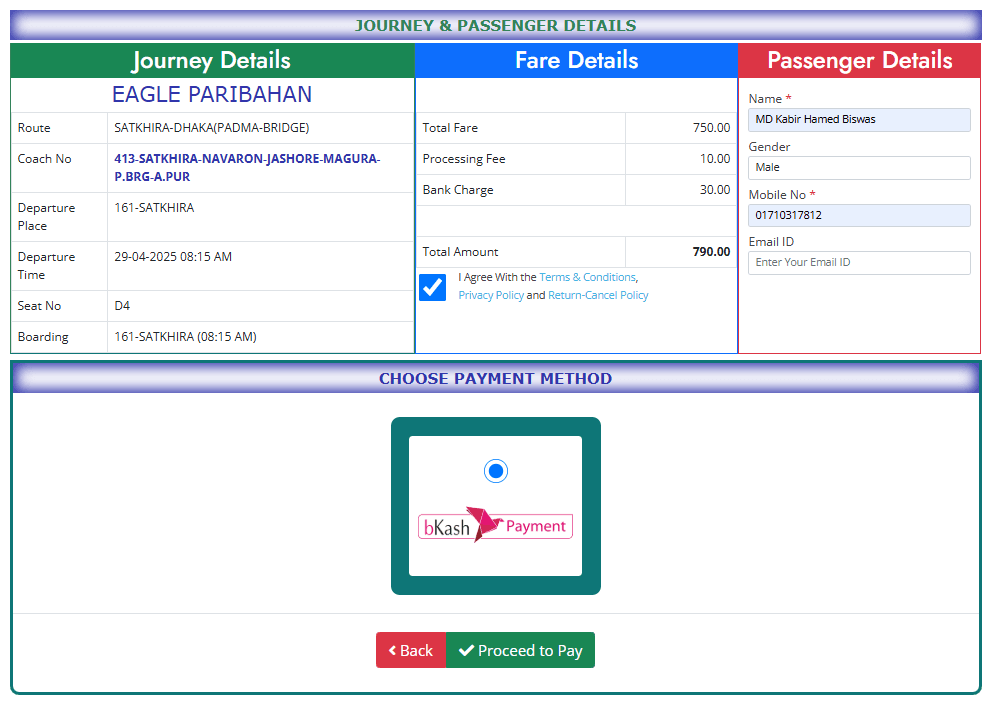Open the Return-Cancel Policy link
The width and height of the screenshot is (992, 703).
[x=598, y=295]
